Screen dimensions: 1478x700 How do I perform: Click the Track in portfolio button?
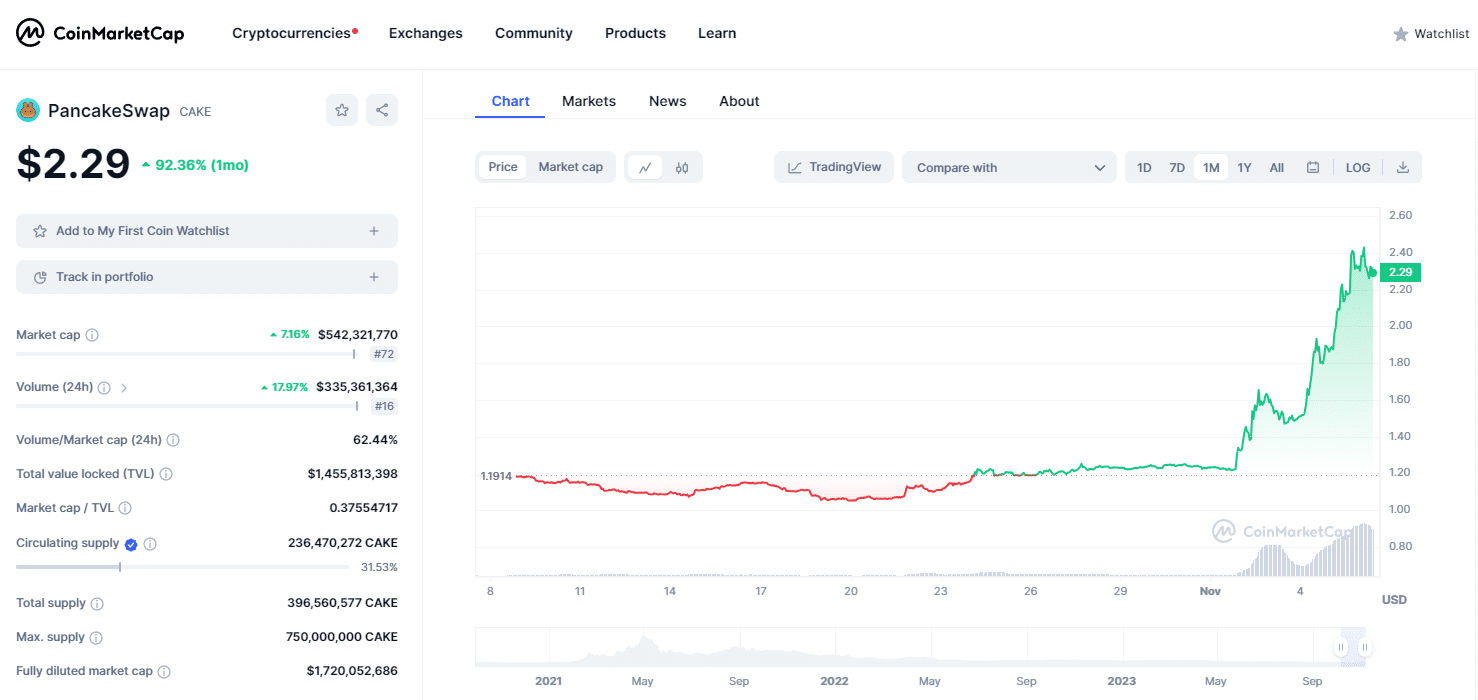[207, 277]
